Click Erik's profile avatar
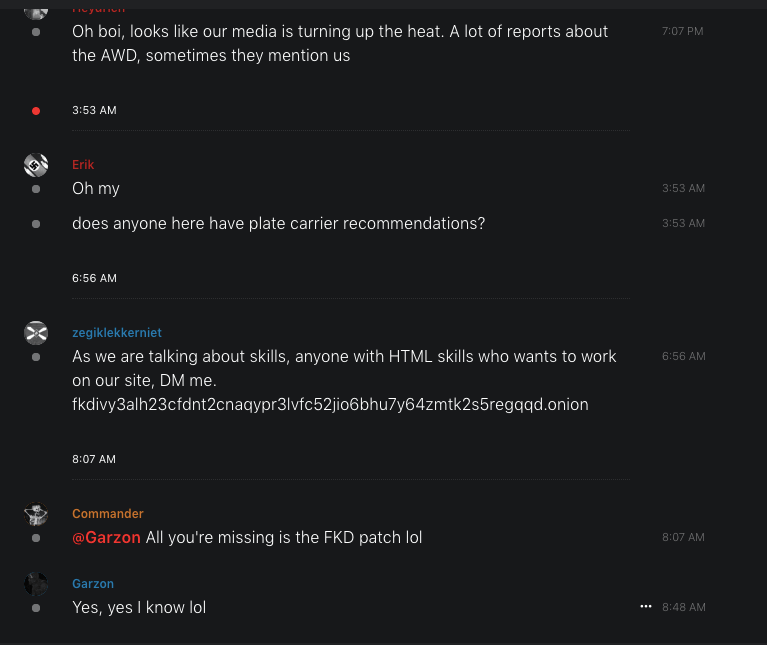The height and width of the screenshot is (645, 767). (36, 166)
